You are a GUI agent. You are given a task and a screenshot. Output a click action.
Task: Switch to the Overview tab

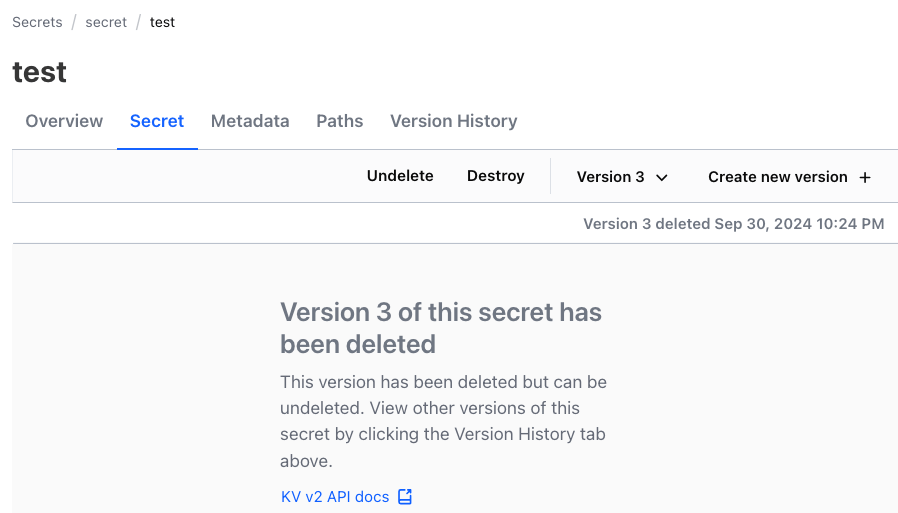tap(64, 121)
